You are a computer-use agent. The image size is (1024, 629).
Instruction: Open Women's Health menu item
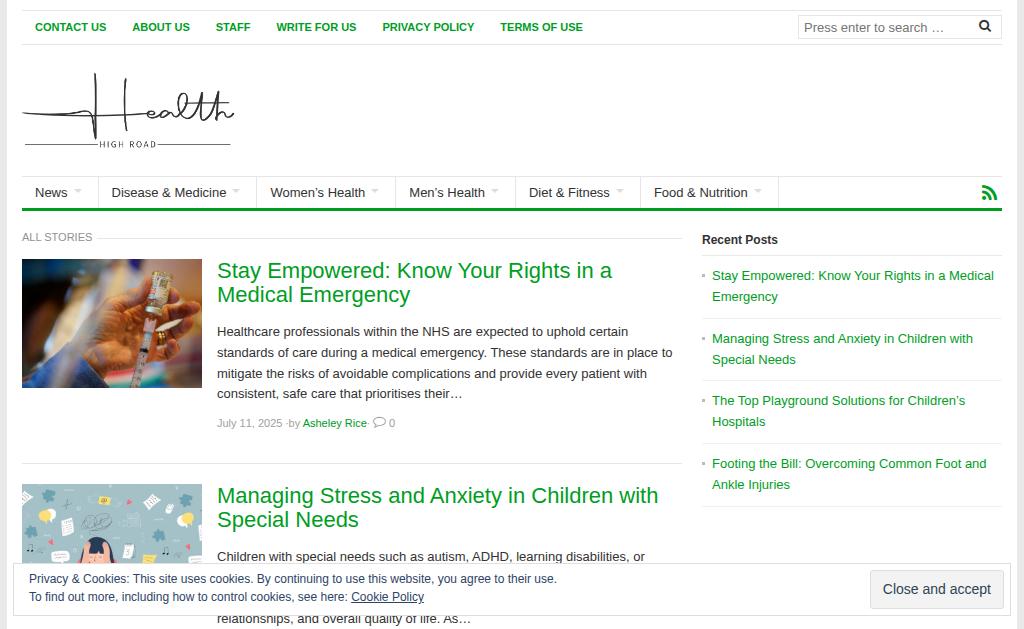click(x=317, y=193)
